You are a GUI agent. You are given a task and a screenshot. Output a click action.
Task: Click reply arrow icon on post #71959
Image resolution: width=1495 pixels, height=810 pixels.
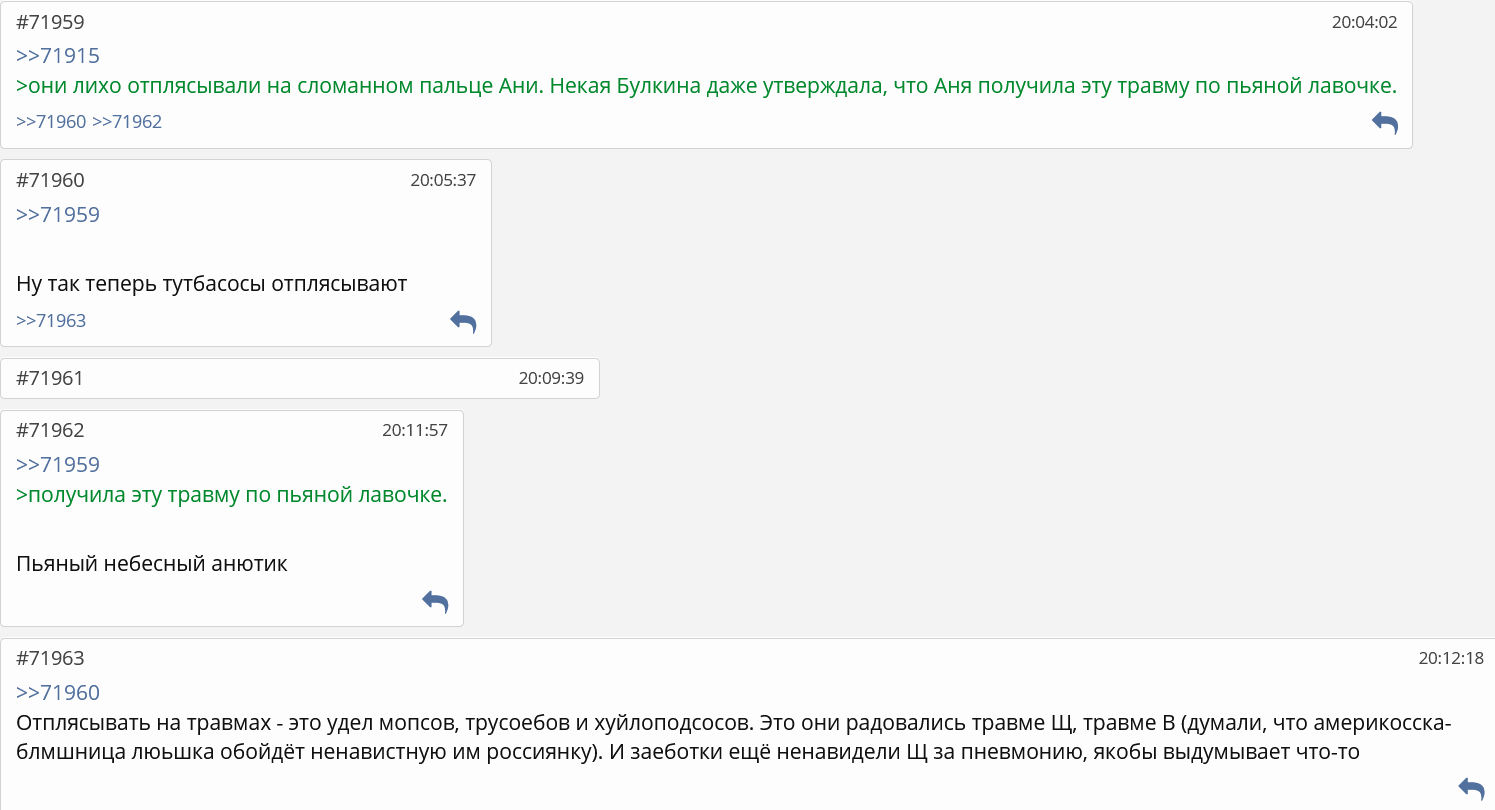(1384, 123)
